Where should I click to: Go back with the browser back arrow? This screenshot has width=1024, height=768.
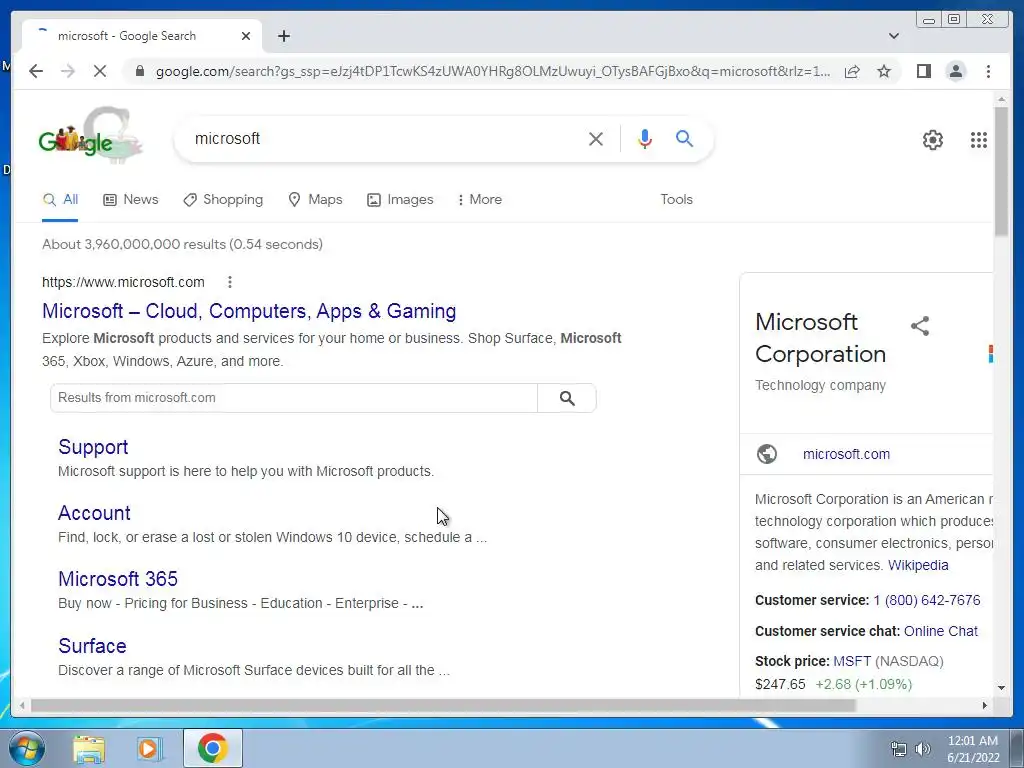pyautogui.click(x=36, y=71)
